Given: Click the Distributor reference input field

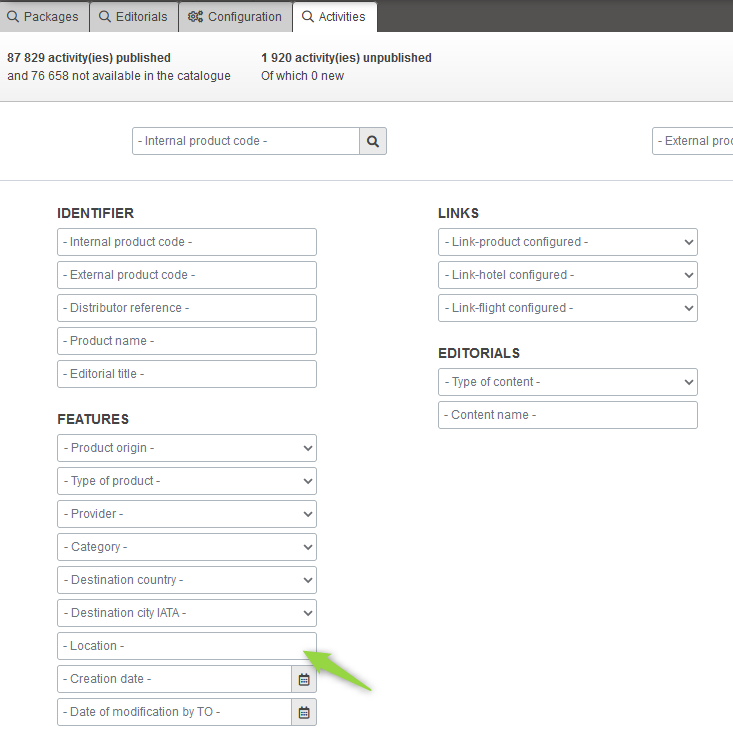Looking at the screenshot, I should click(x=187, y=308).
